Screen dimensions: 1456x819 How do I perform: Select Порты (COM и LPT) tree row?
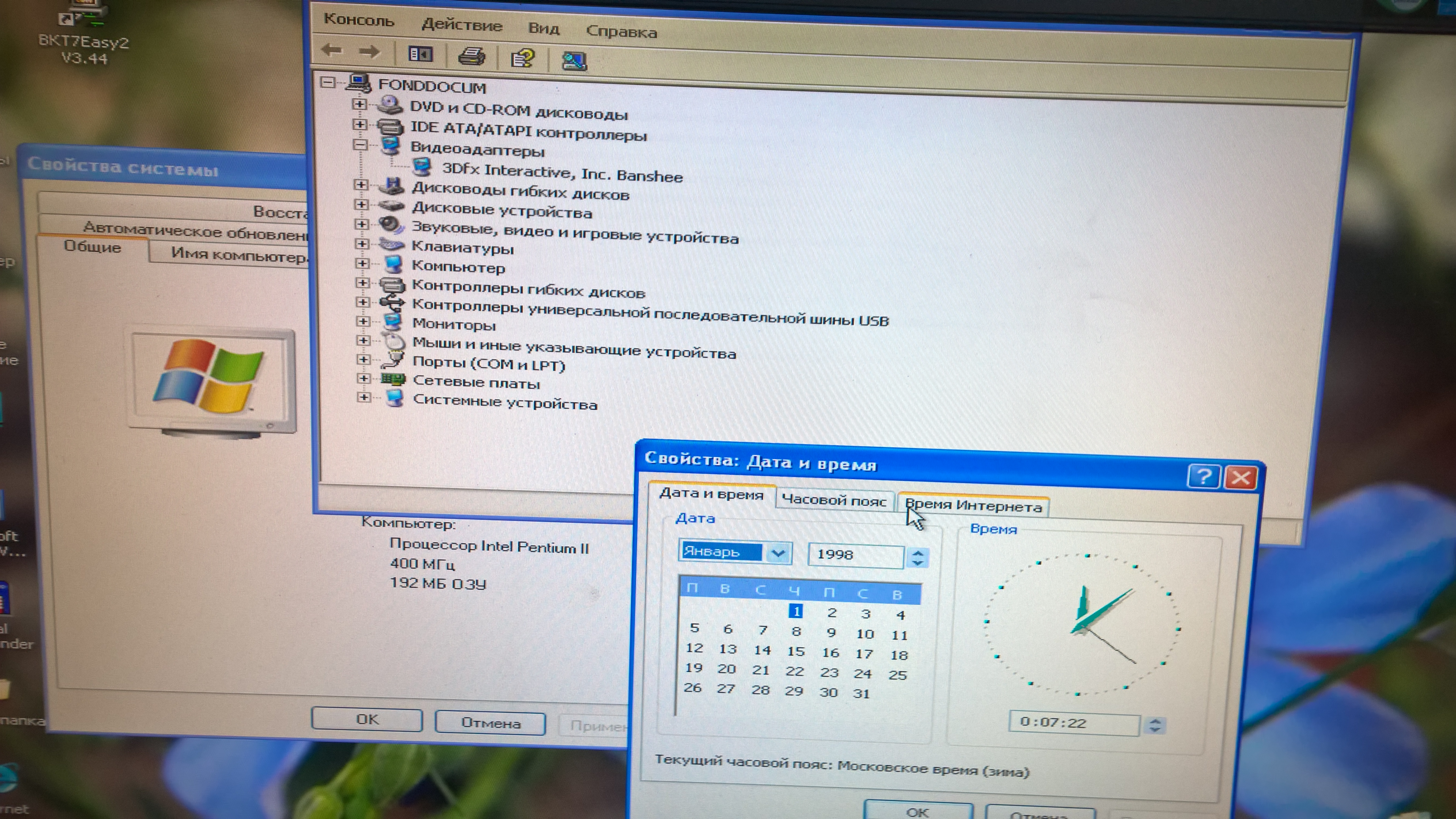[x=489, y=363]
